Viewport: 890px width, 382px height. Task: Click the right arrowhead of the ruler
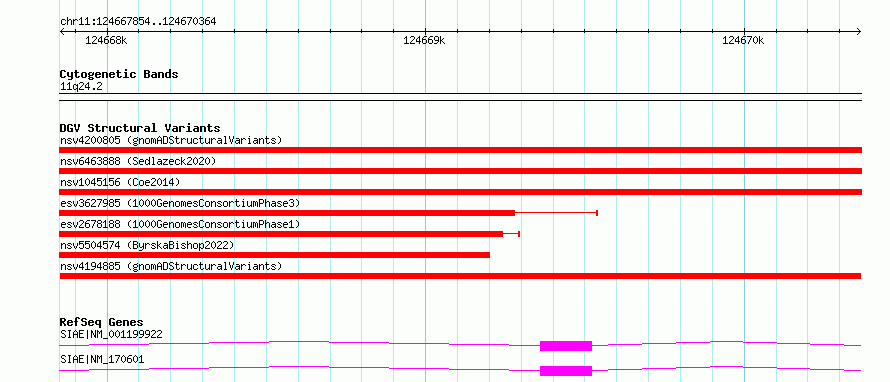click(859, 31)
